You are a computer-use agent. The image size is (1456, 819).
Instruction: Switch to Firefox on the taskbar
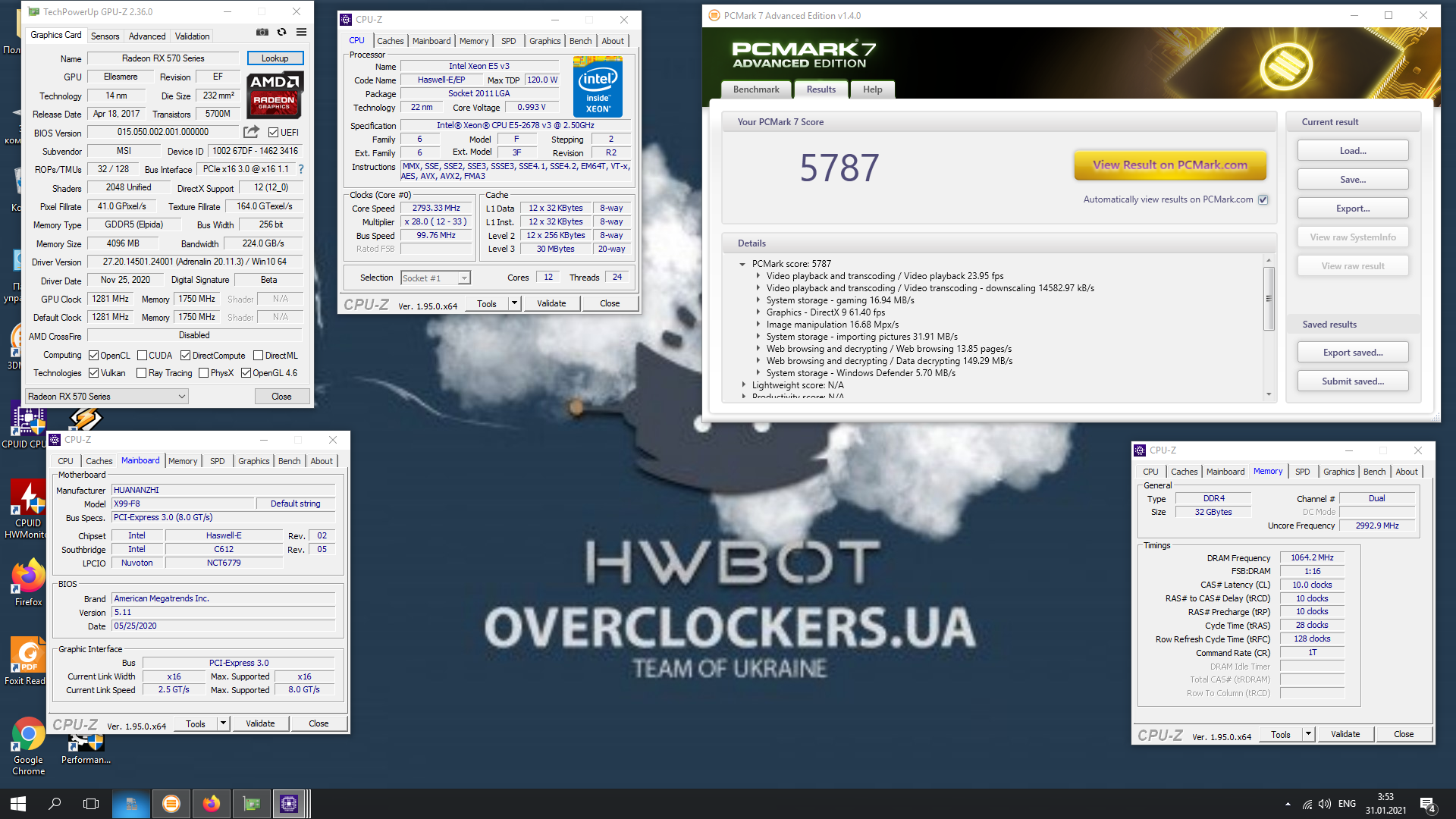point(212,804)
